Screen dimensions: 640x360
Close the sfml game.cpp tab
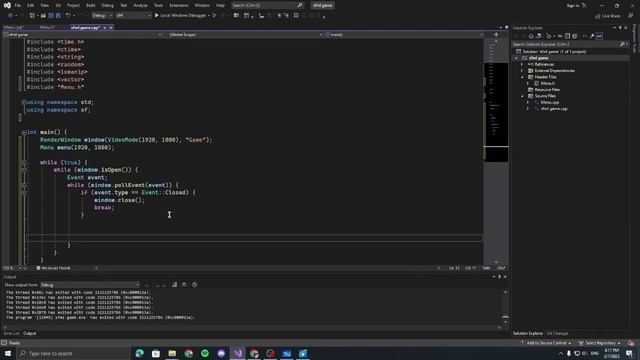point(111,27)
